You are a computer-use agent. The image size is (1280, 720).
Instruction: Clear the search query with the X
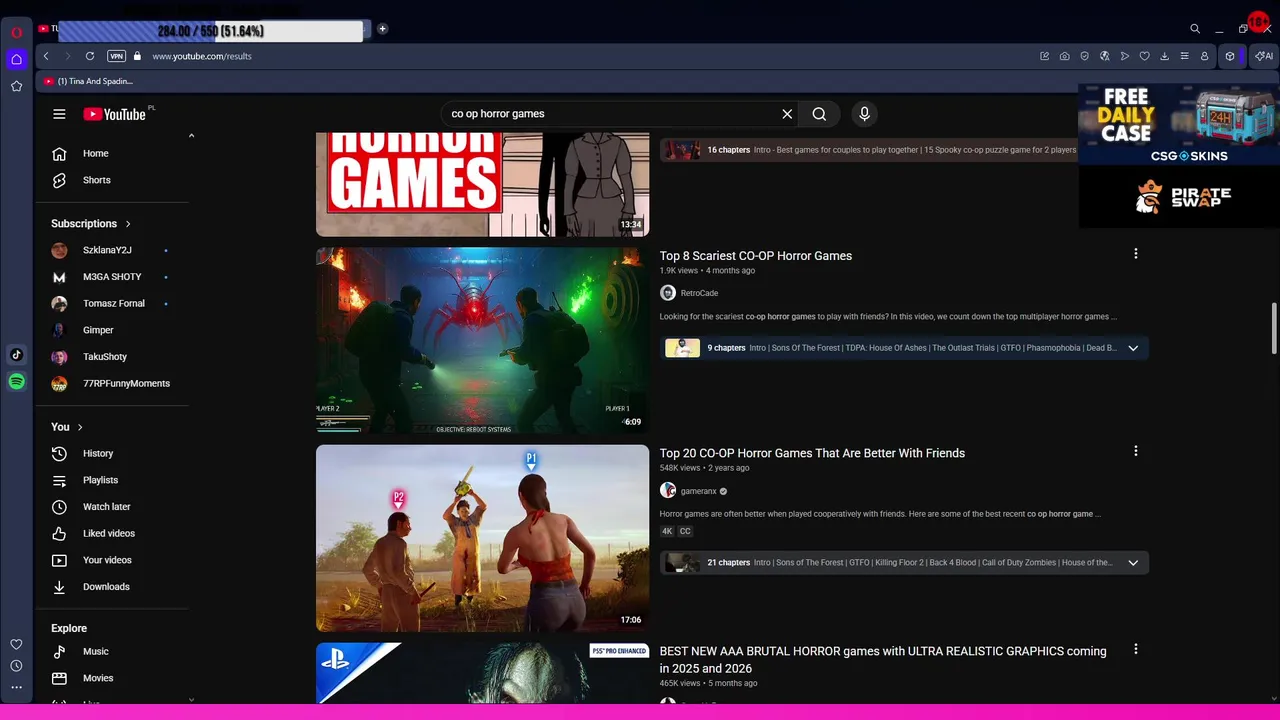[787, 114]
